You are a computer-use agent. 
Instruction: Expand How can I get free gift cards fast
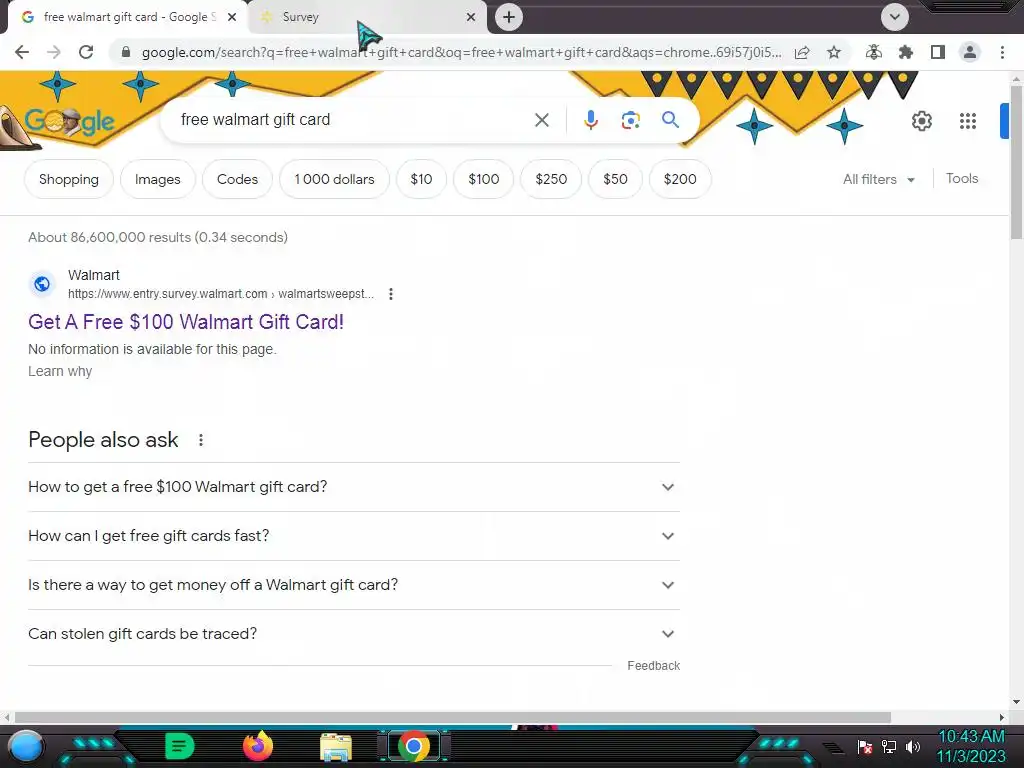tap(354, 536)
